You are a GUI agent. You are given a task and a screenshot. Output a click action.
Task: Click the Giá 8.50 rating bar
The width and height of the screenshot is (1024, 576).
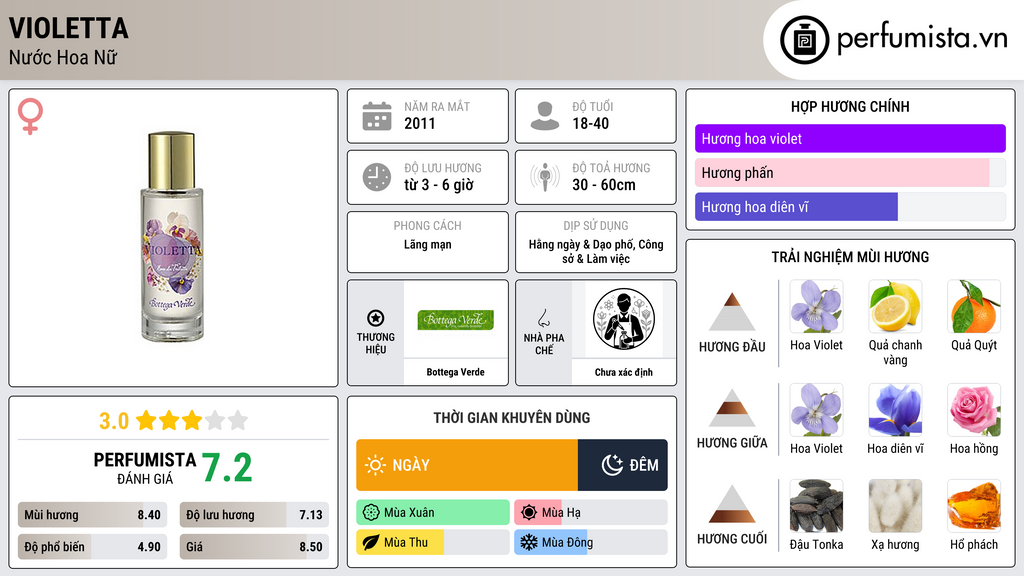[x=254, y=547]
